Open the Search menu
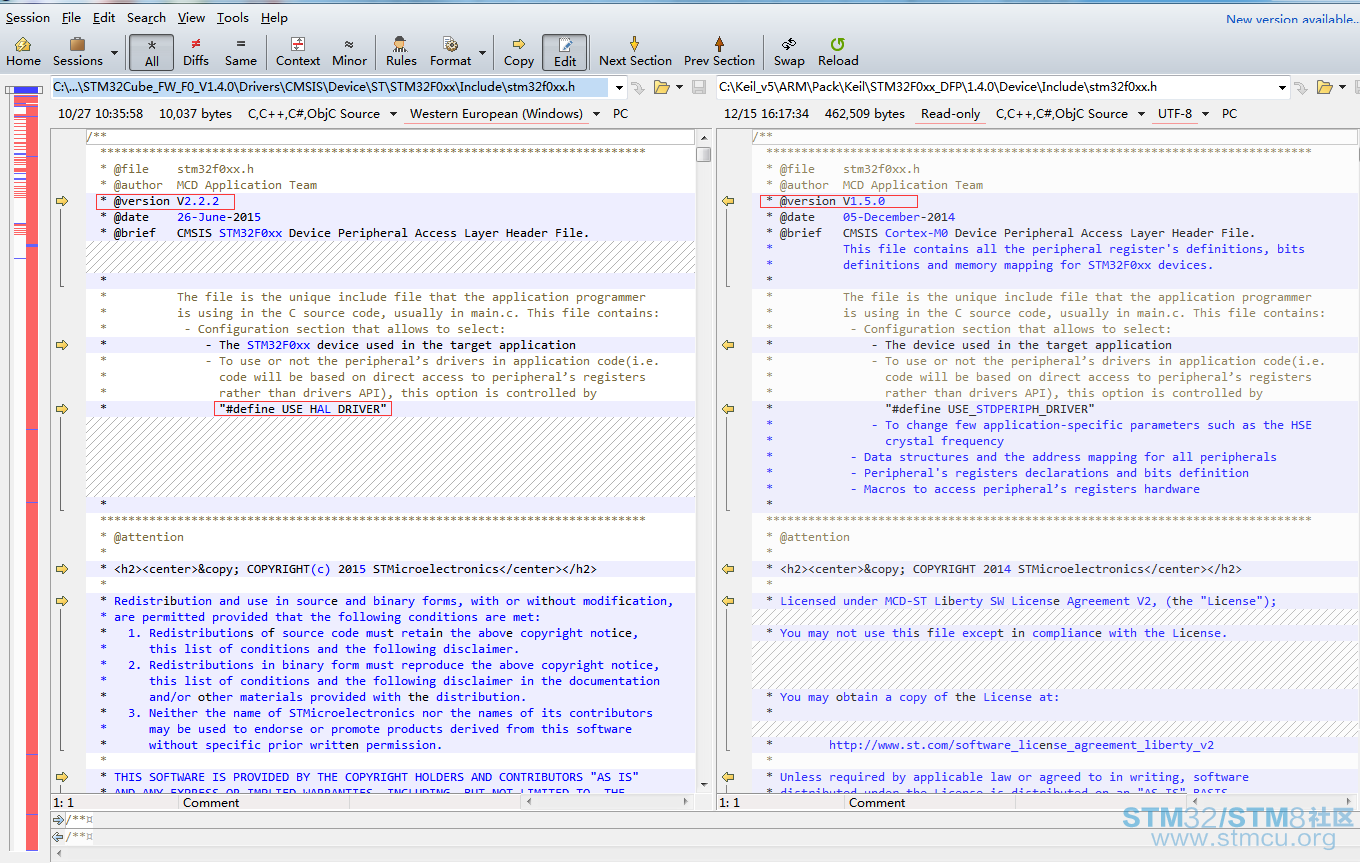1360x863 pixels. pos(146,18)
